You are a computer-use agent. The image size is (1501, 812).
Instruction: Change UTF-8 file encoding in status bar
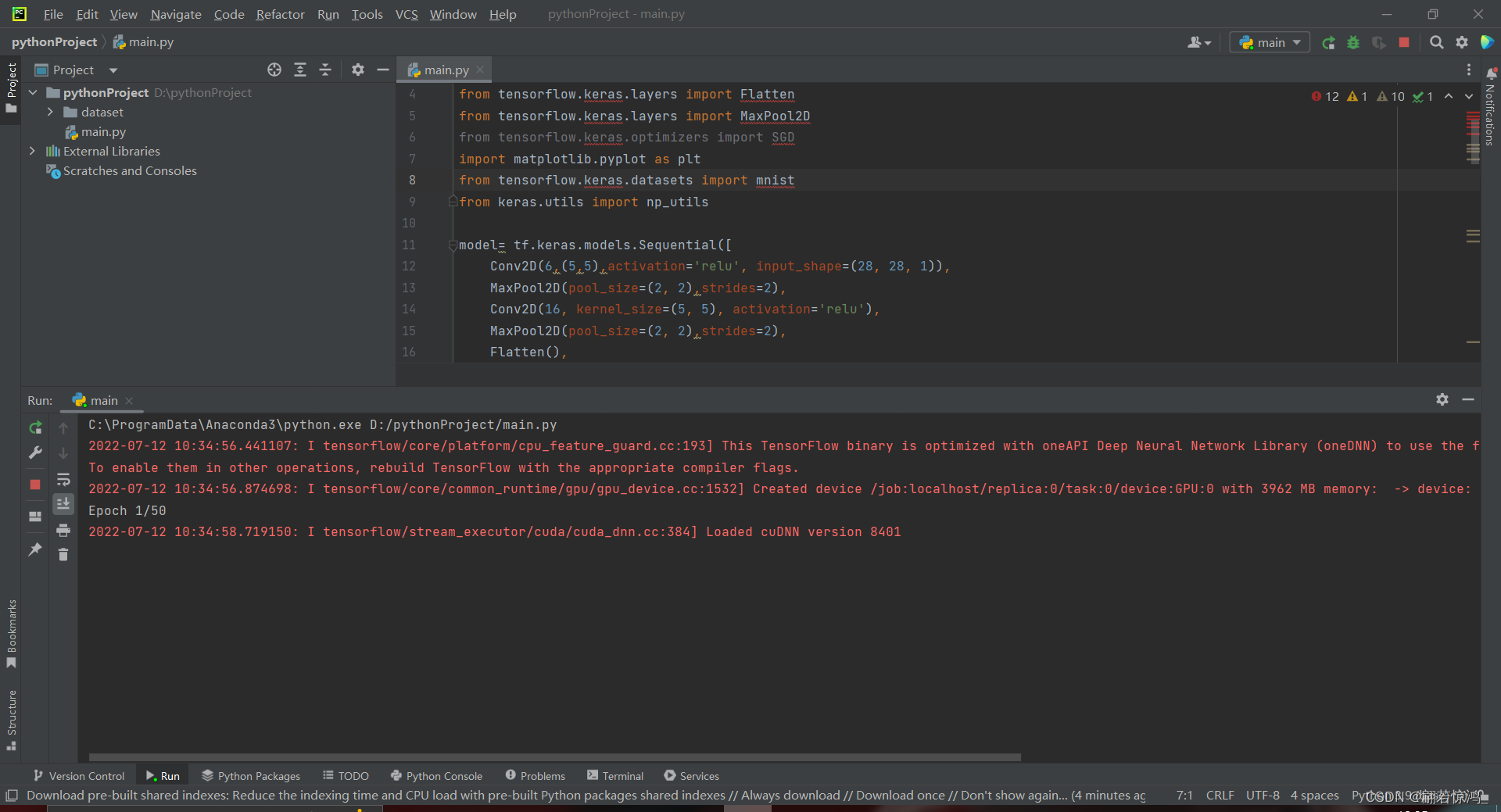point(1263,795)
